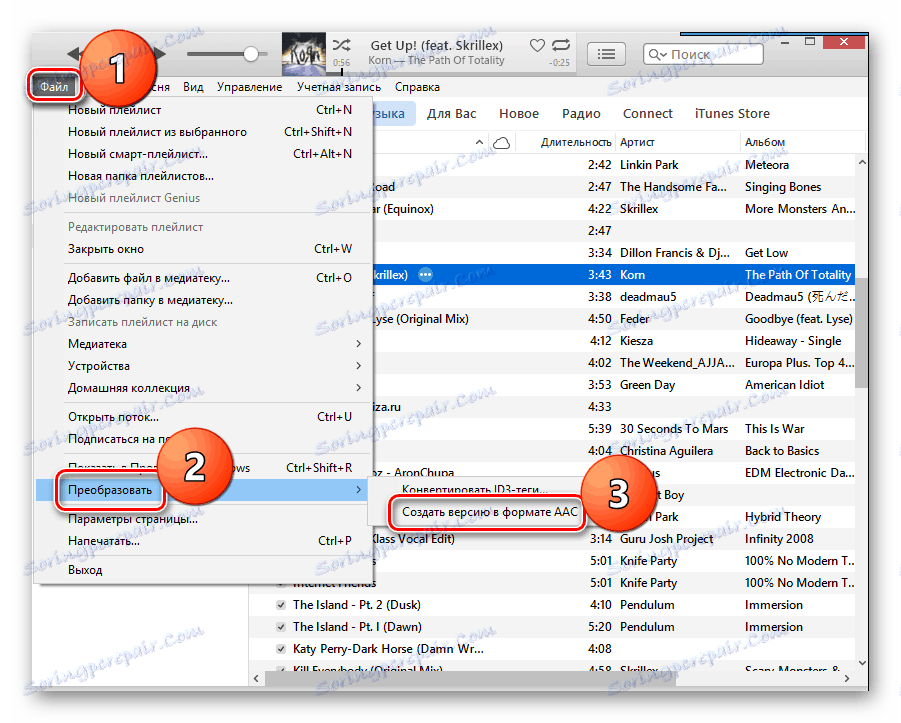Open the iTunes Store tab

pos(732,114)
